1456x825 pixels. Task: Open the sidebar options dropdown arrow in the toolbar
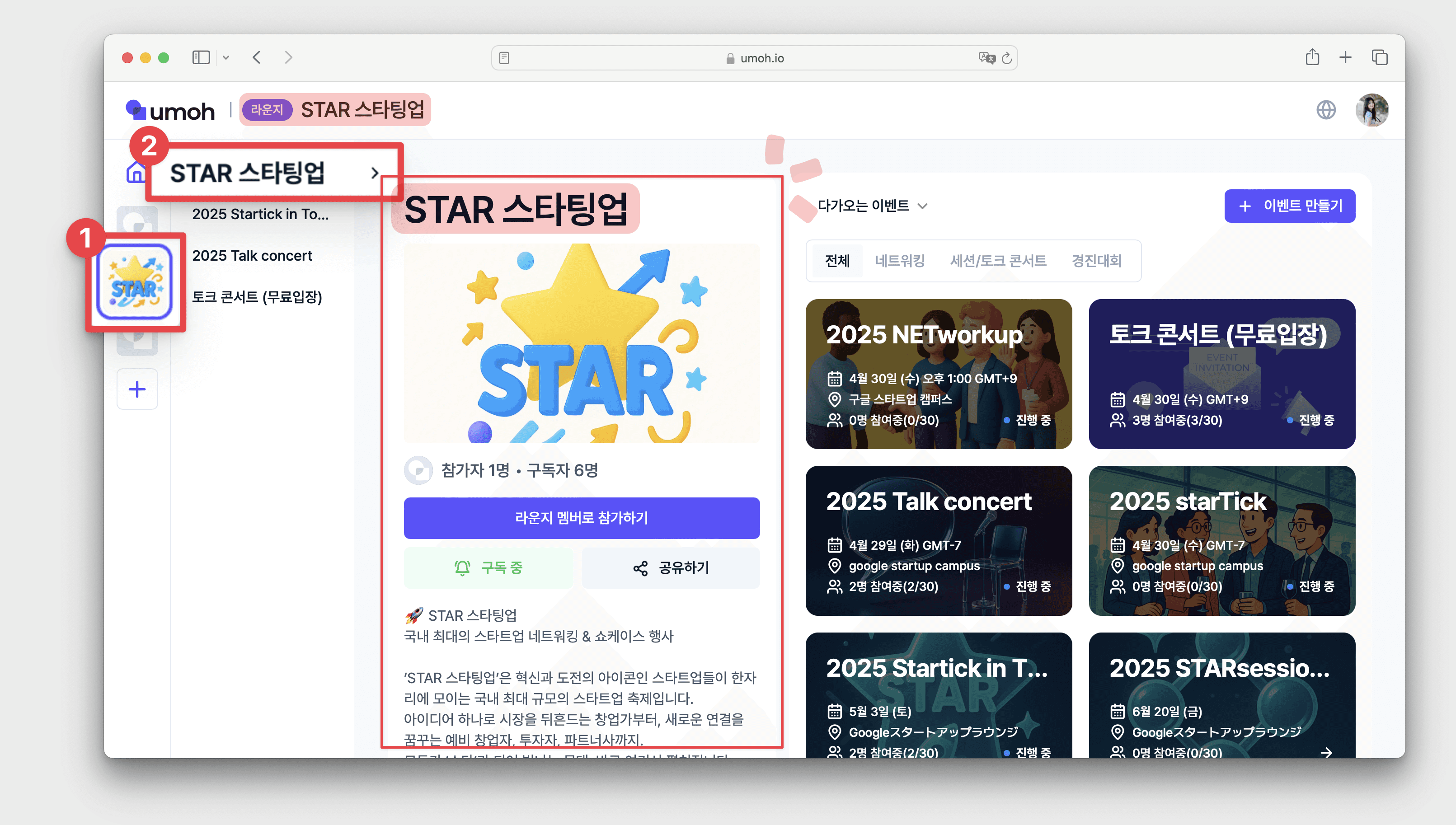click(226, 57)
